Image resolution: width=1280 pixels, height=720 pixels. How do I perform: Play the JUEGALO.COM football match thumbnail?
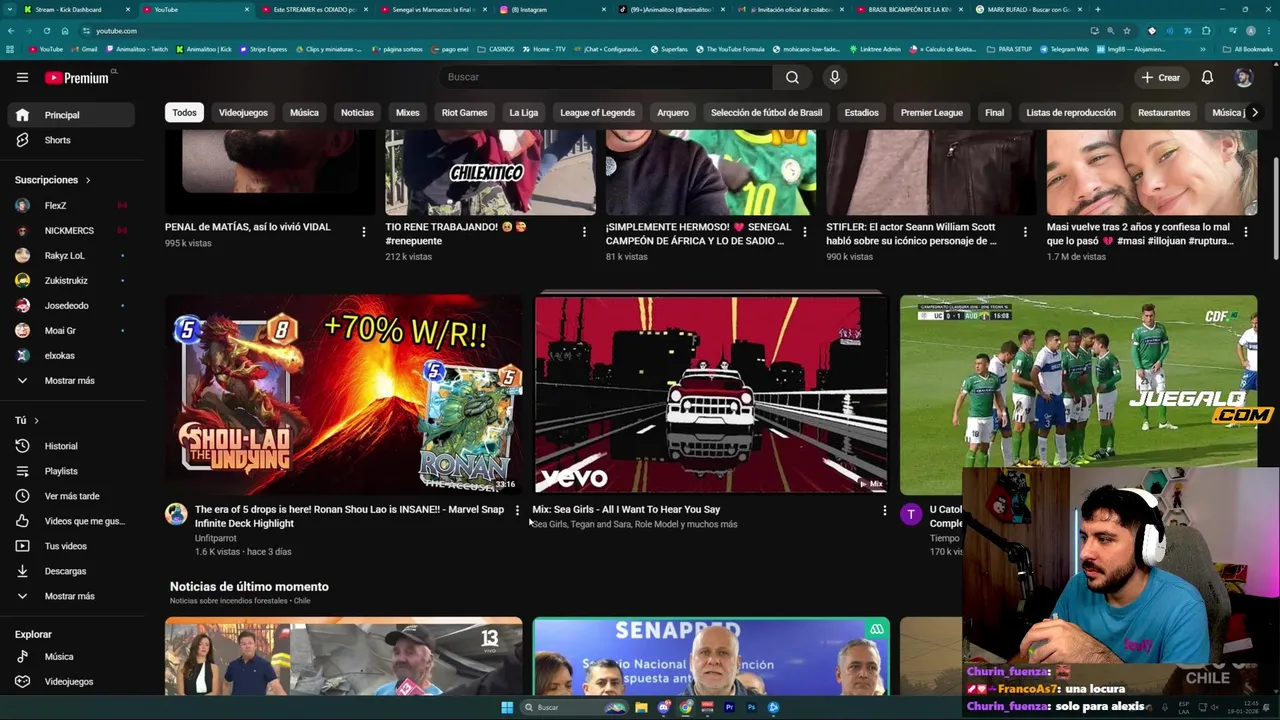[x=1078, y=394]
